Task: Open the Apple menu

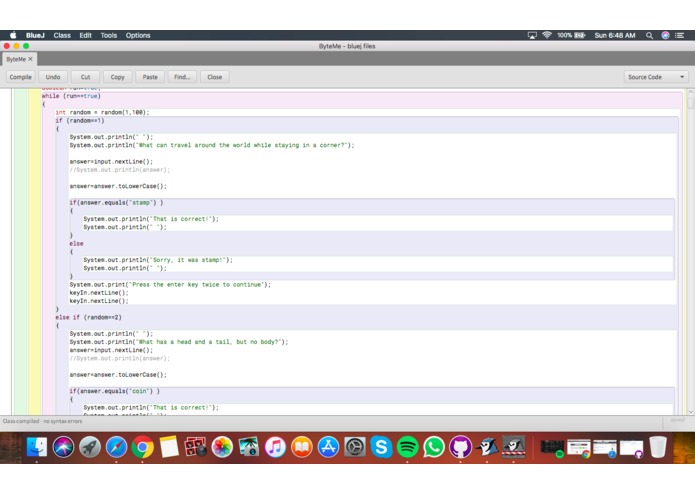Action: click(13, 35)
